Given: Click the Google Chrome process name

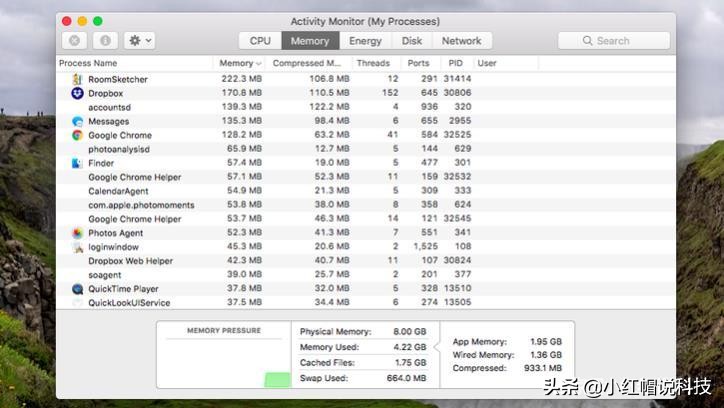Looking at the screenshot, I should tap(120, 135).
